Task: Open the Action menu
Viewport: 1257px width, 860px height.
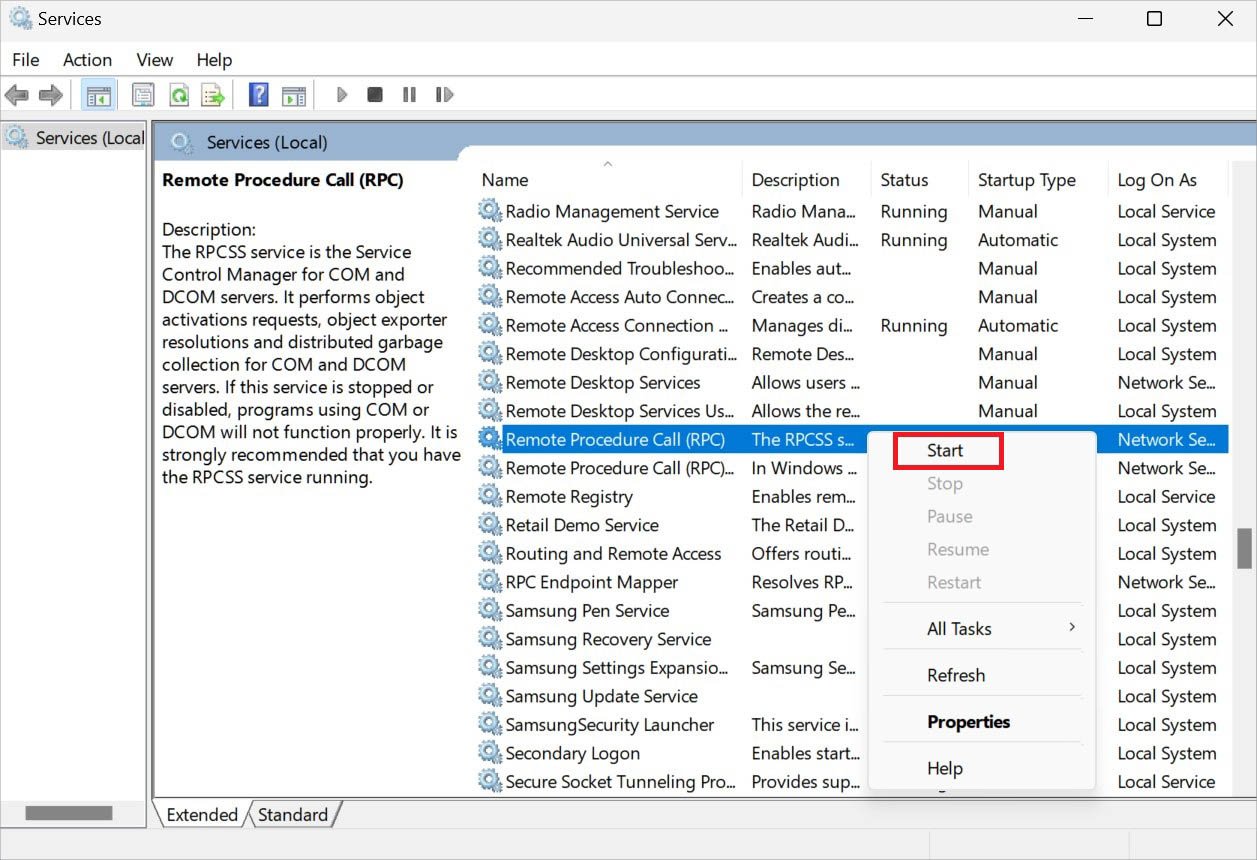Action: point(87,59)
